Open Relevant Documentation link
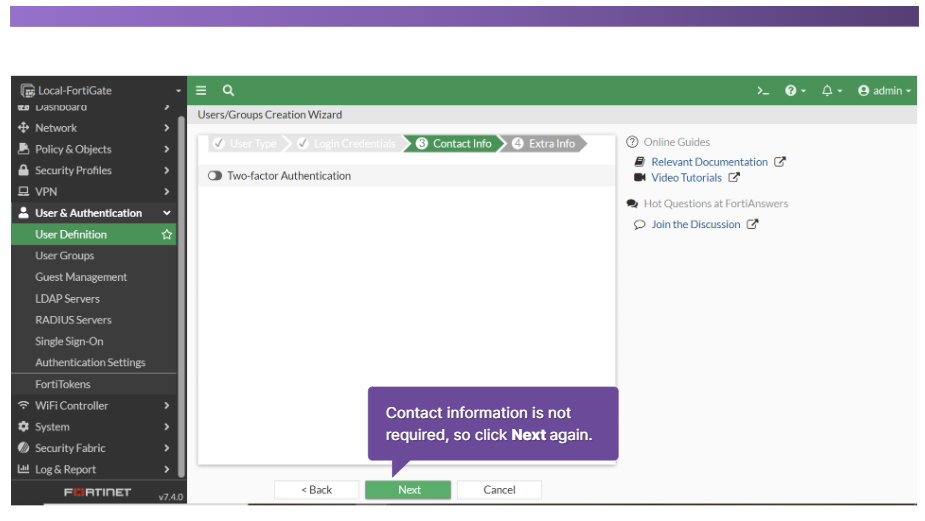The height and width of the screenshot is (521, 925). point(709,162)
